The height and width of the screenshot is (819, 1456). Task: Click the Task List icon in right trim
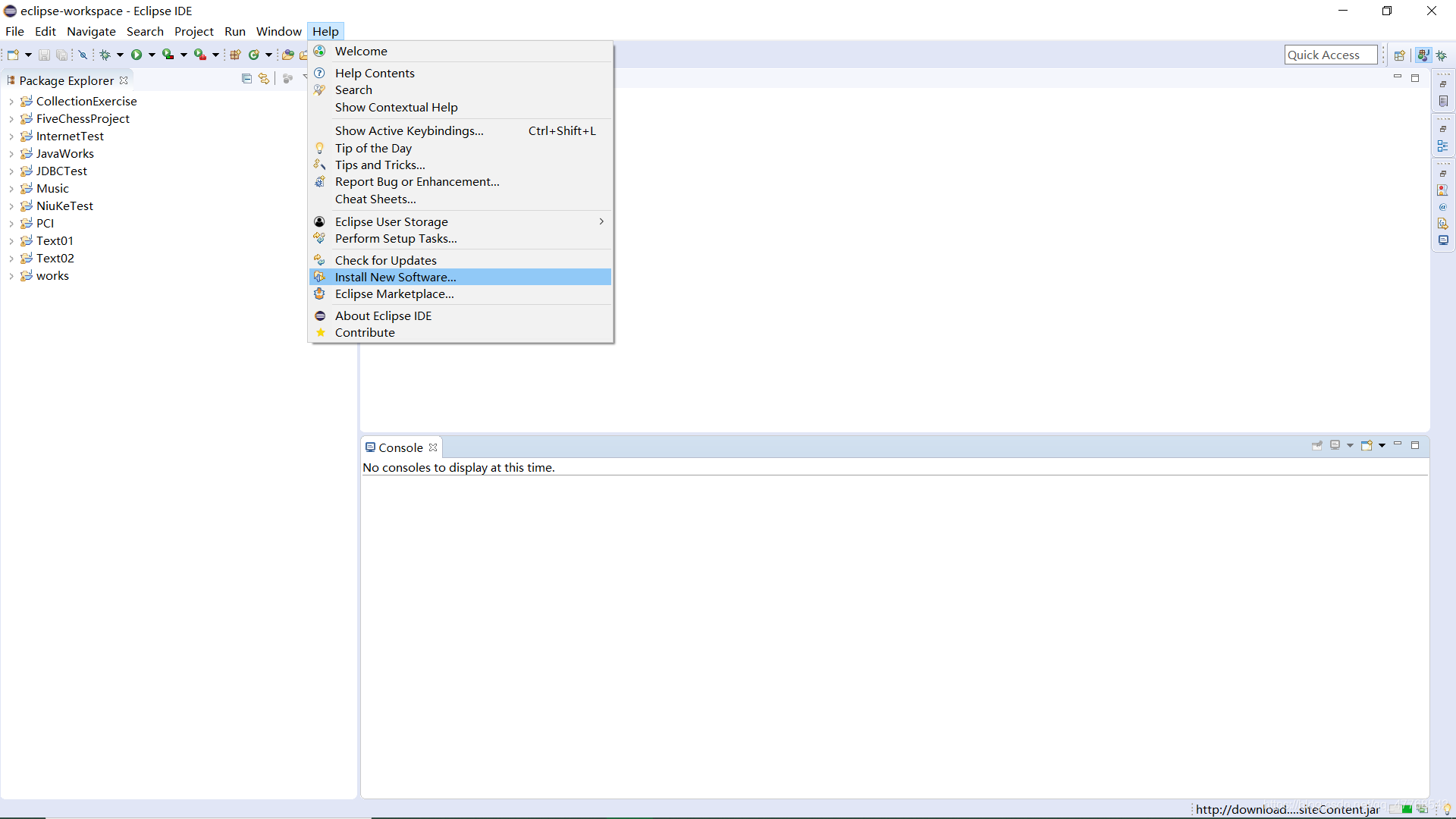point(1443,102)
